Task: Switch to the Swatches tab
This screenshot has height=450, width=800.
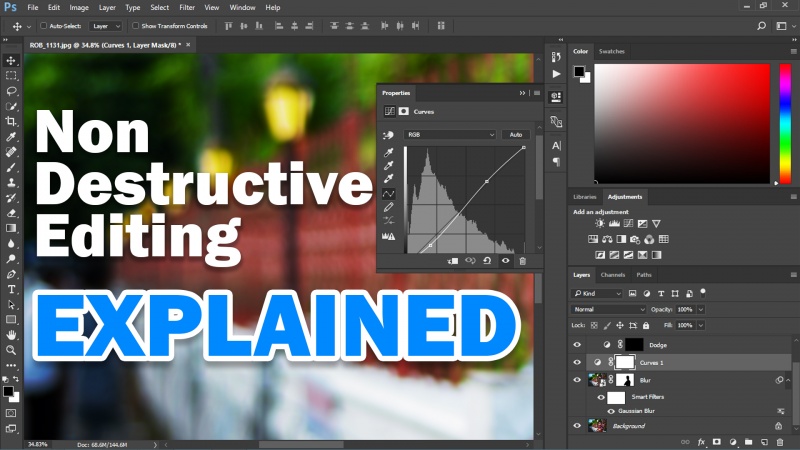Action: (612, 52)
